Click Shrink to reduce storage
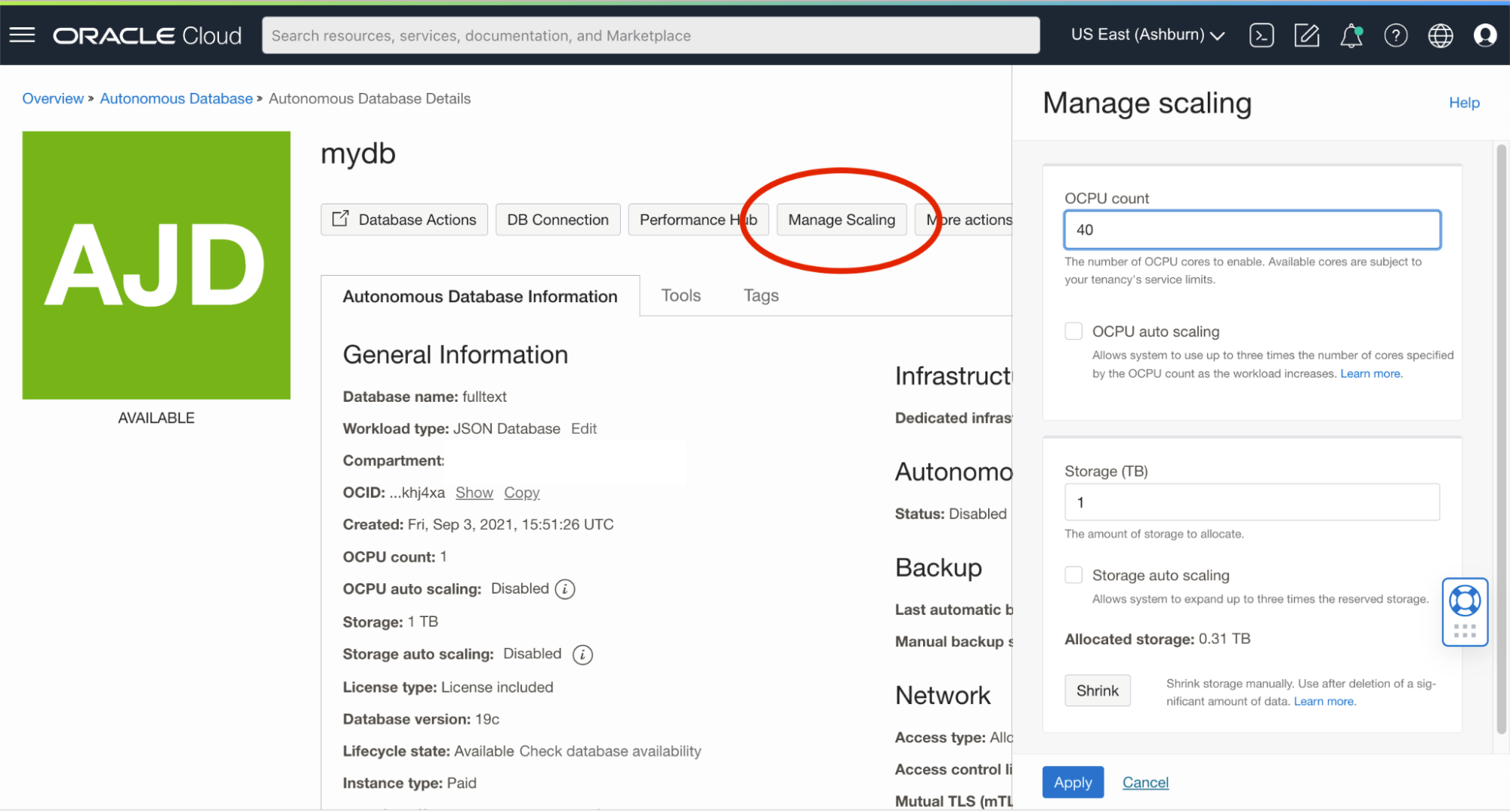Viewport: 1510px width, 812px height. [1097, 690]
